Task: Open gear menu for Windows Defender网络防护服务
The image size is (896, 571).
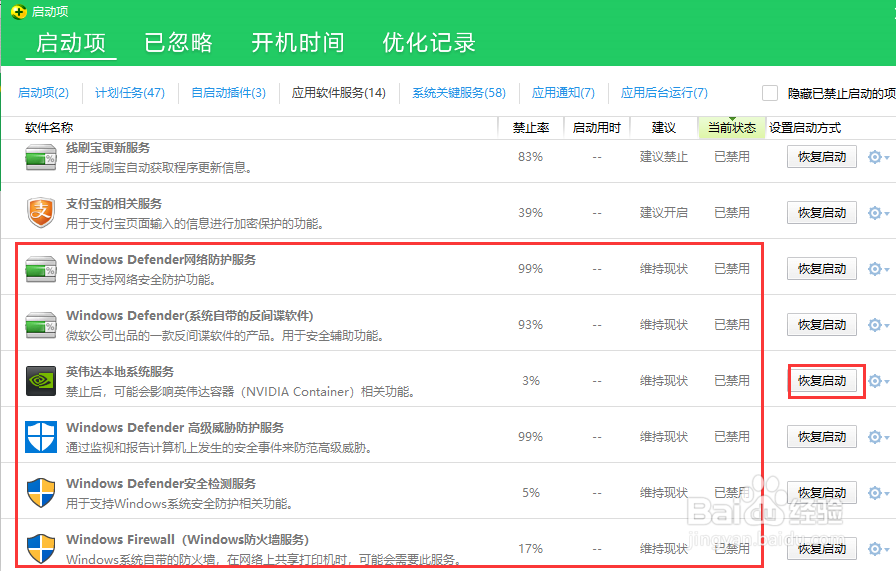Action: (878, 269)
